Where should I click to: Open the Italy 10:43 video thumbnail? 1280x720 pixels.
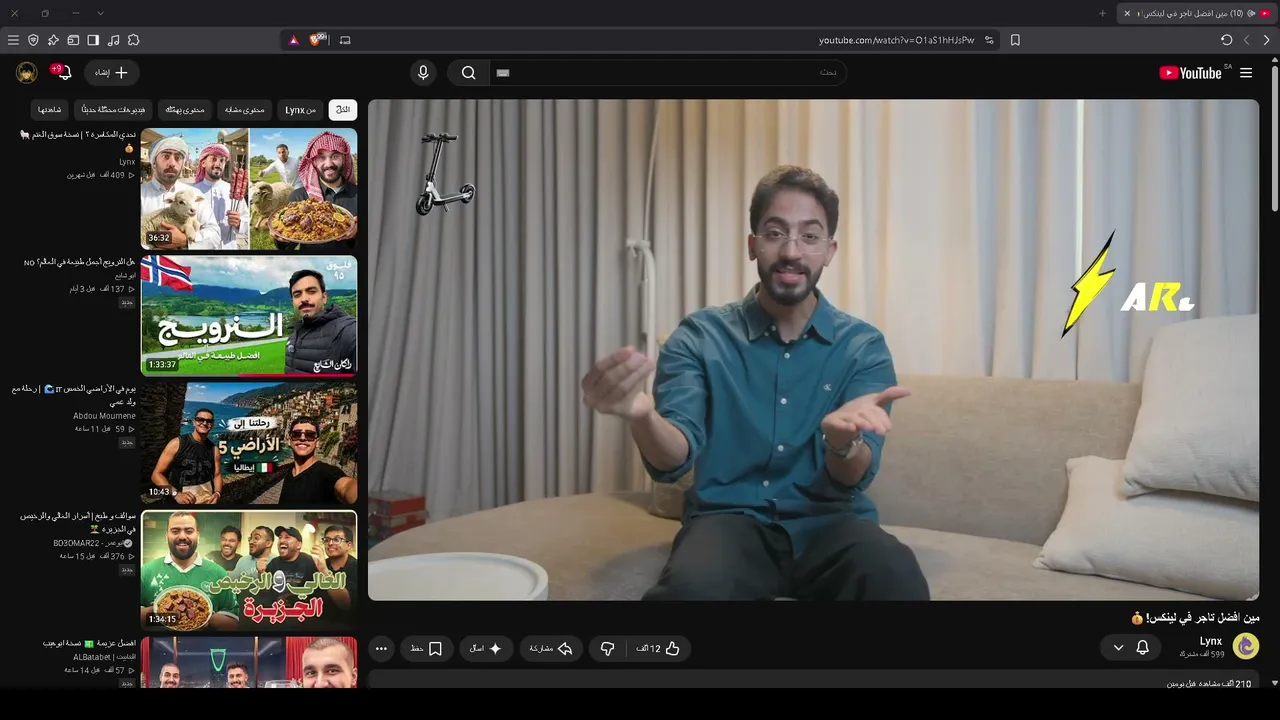249,443
